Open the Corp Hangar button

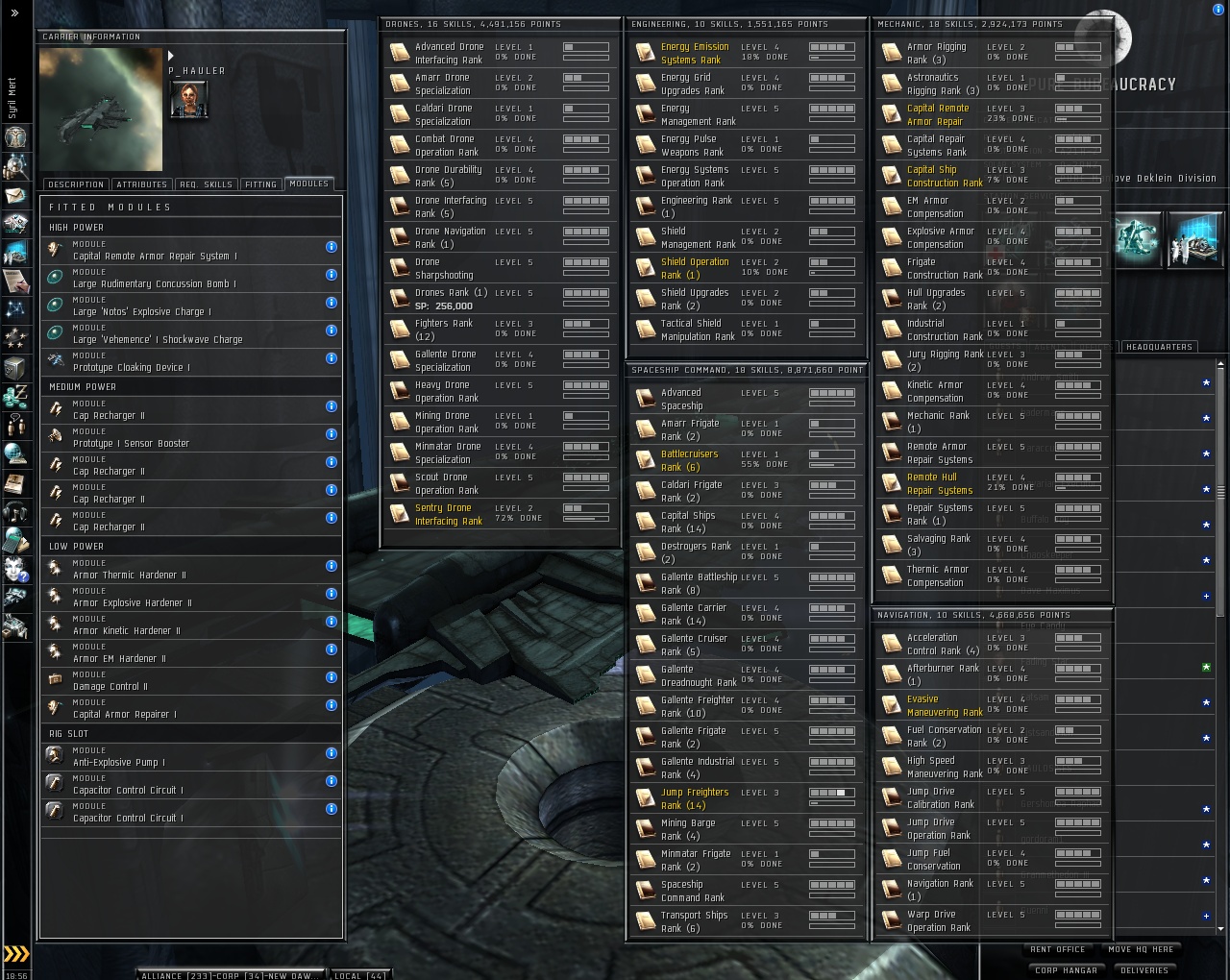pyautogui.click(x=1067, y=970)
